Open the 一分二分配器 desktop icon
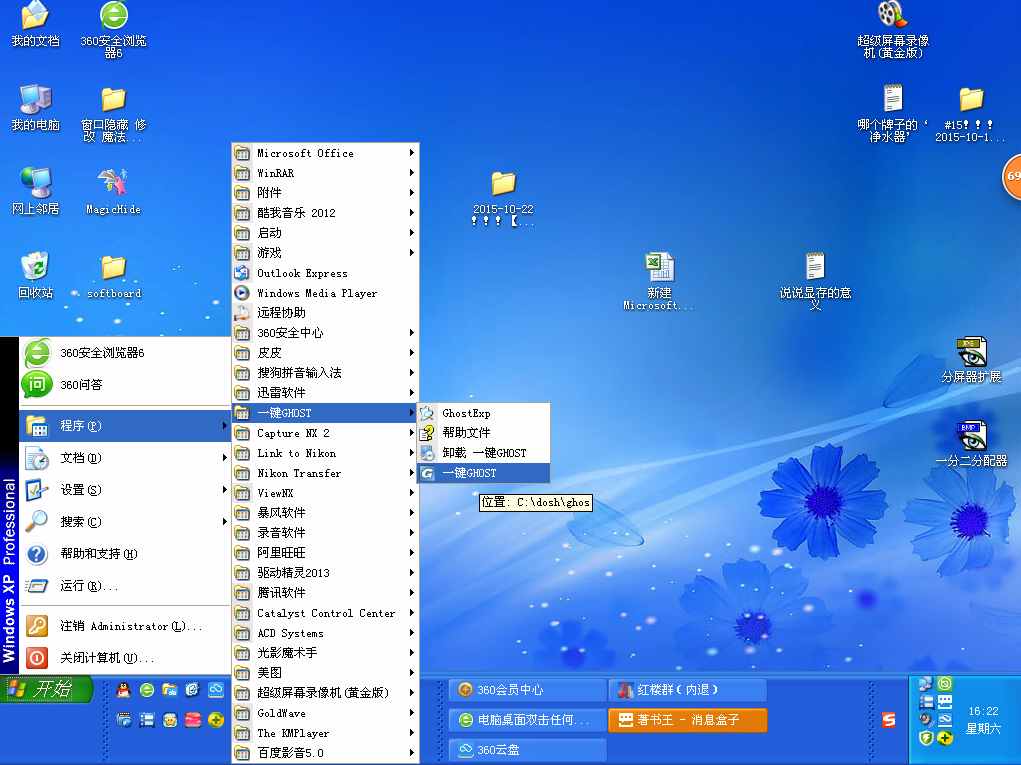1021x765 pixels. pos(970,438)
